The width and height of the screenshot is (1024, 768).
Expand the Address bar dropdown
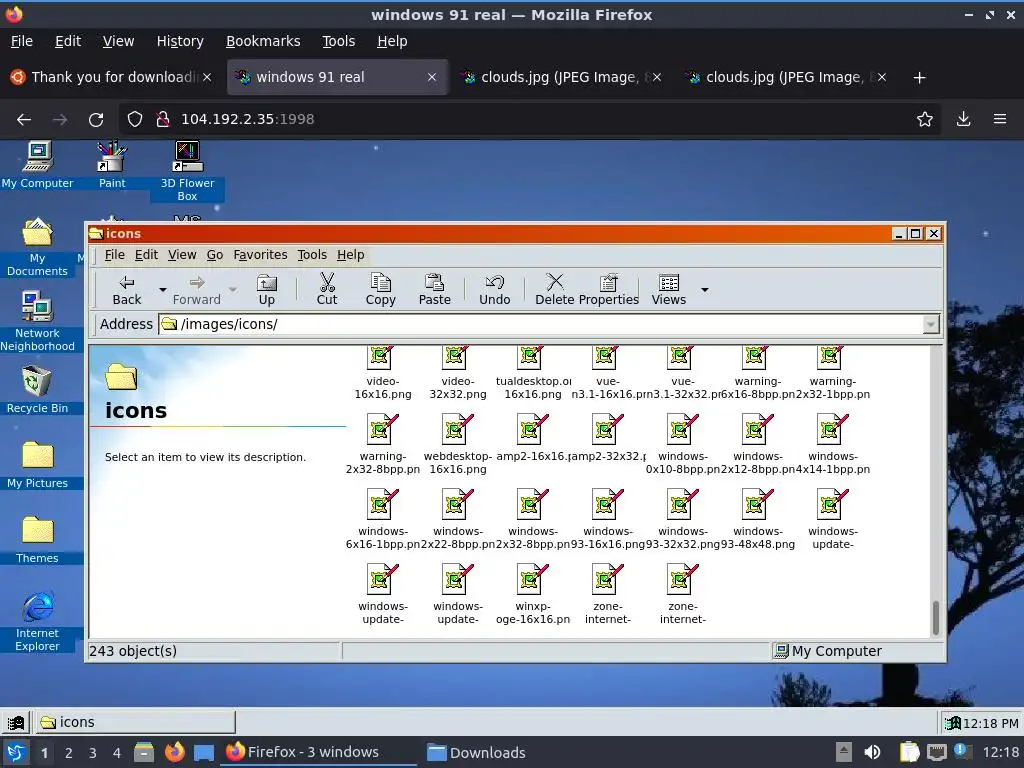pos(931,325)
